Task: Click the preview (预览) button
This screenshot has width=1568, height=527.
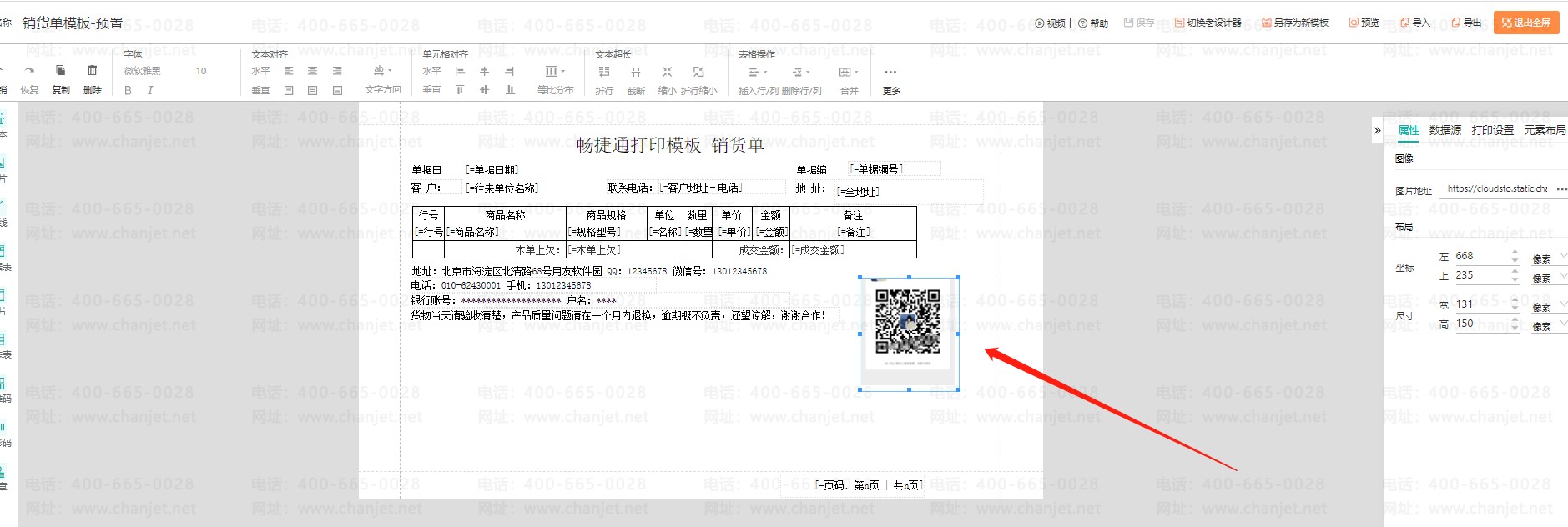Action: 1364,23
